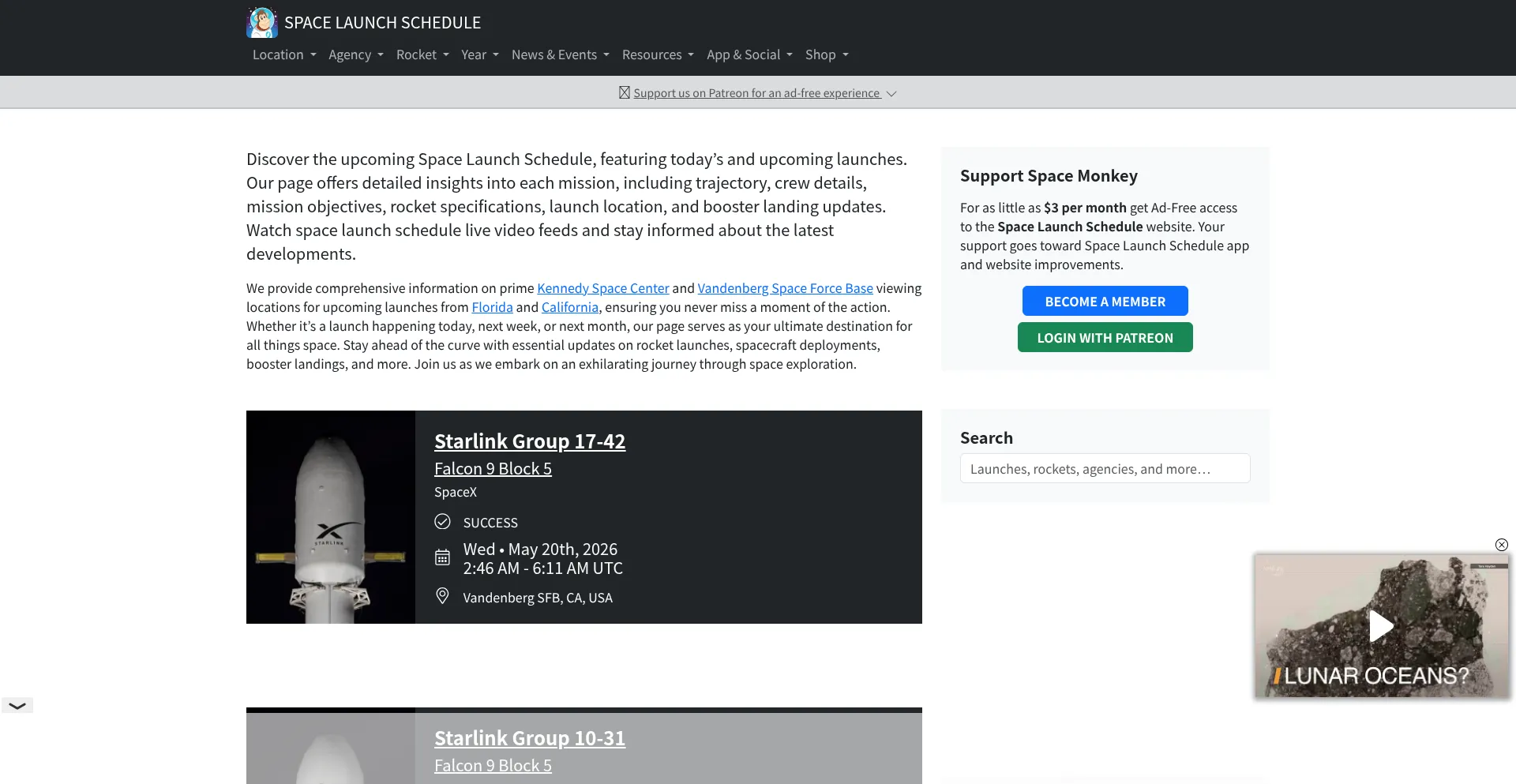Click the Vandenberg SFB, CA, USA location text

point(538,598)
